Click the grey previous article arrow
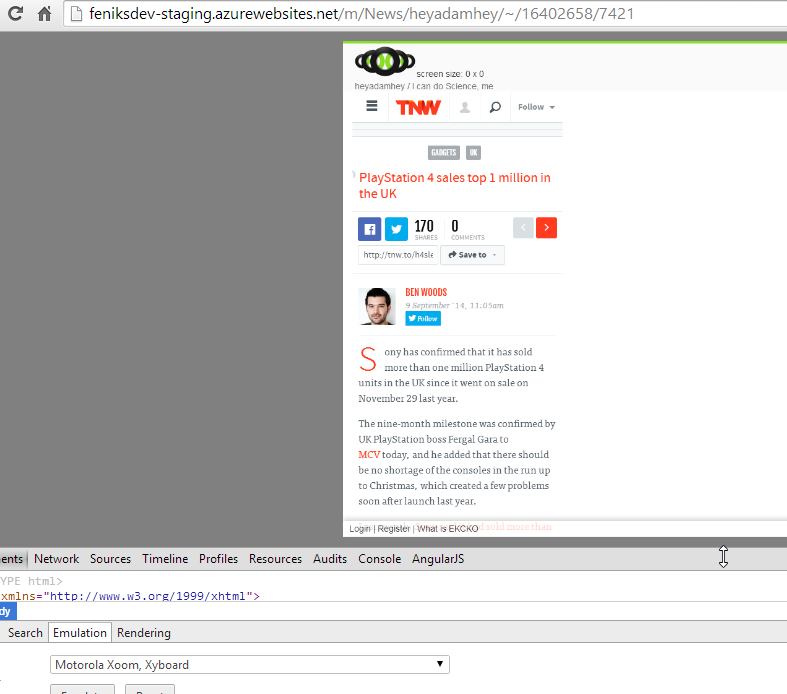787x694 pixels. (x=523, y=228)
